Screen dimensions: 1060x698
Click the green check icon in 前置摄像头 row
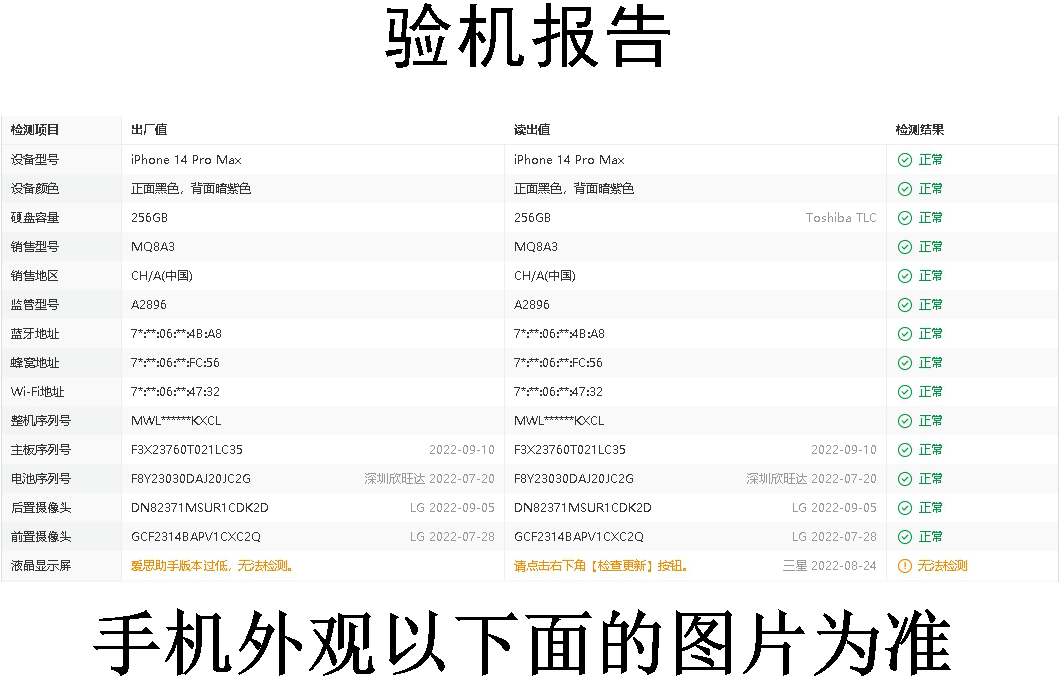[x=905, y=537]
